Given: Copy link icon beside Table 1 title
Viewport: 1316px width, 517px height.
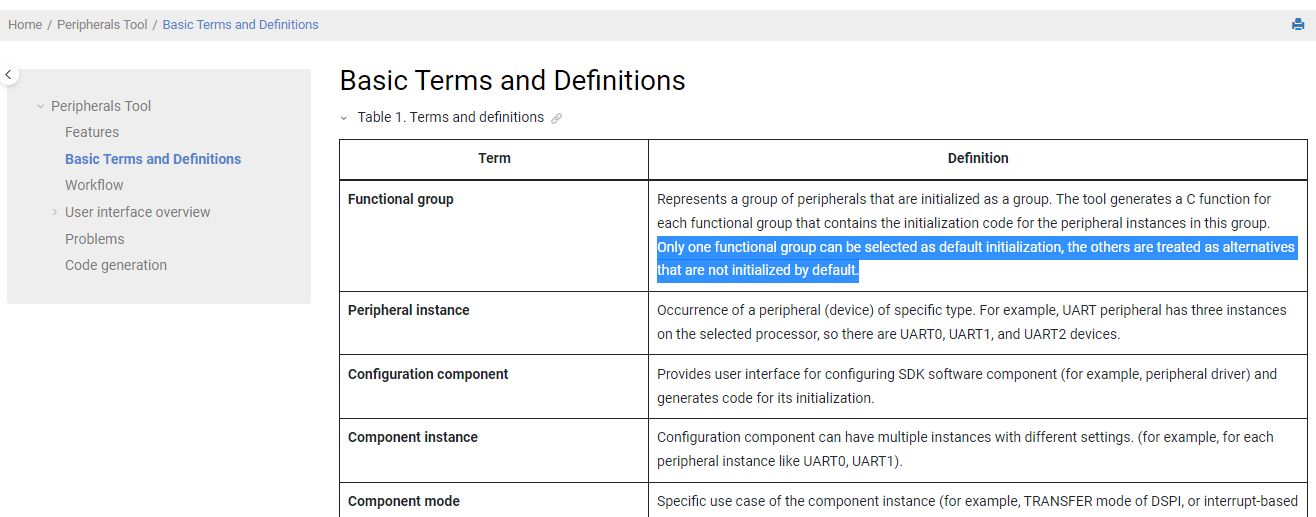Looking at the screenshot, I should [557, 118].
